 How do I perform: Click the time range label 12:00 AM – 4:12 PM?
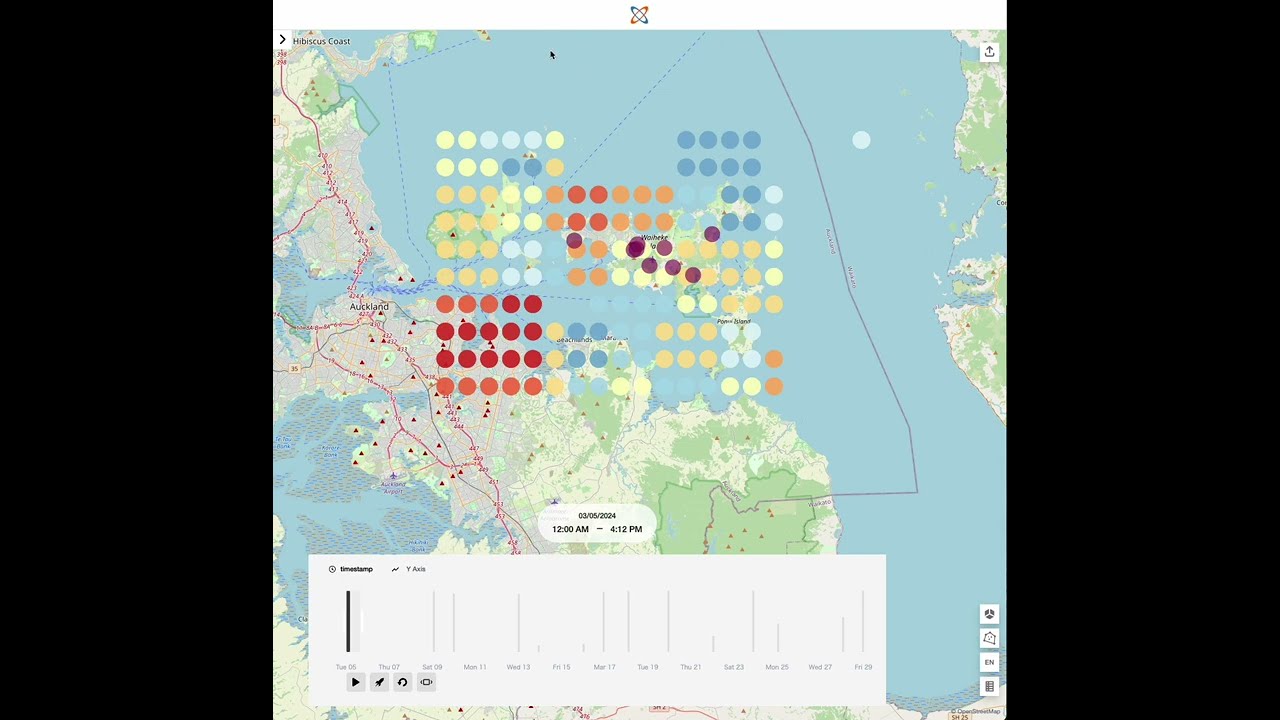coord(597,529)
